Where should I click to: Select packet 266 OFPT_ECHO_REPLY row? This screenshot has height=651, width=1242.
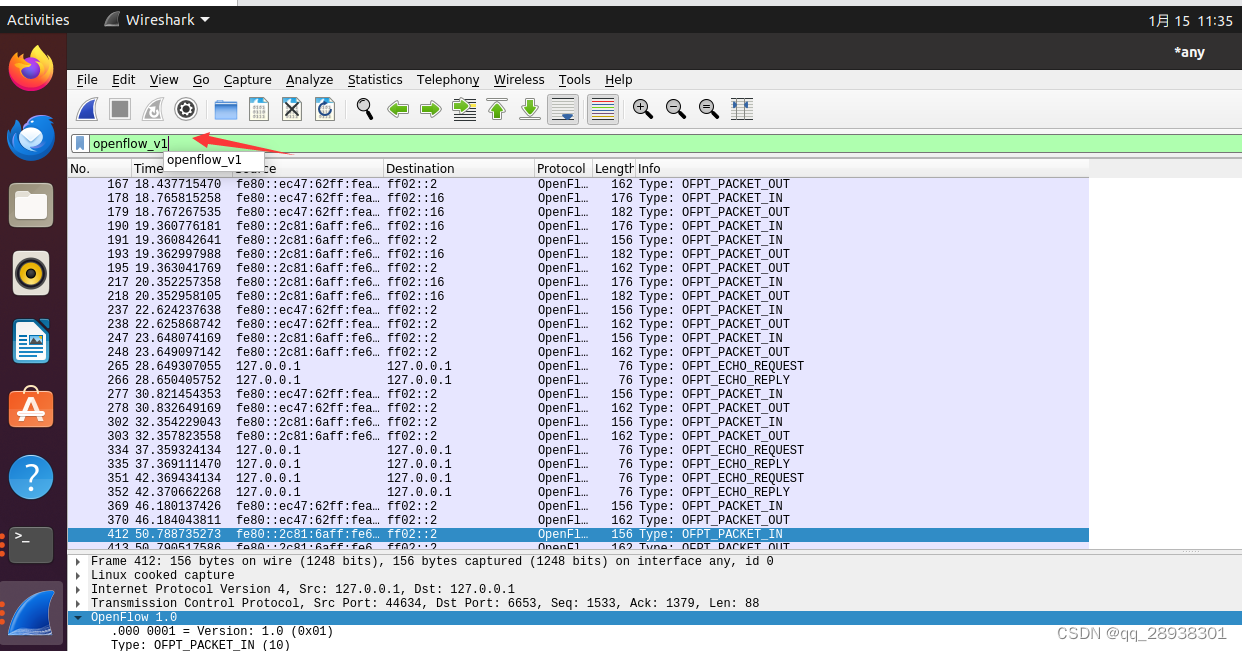[578, 380]
